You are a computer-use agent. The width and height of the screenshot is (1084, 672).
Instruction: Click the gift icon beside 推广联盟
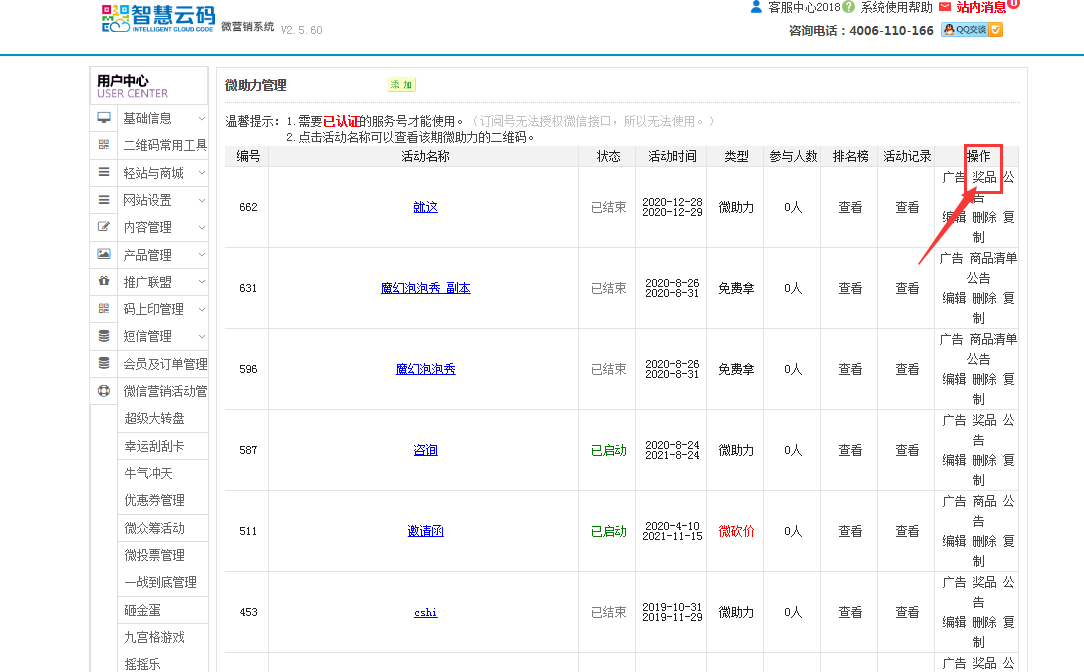(104, 282)
